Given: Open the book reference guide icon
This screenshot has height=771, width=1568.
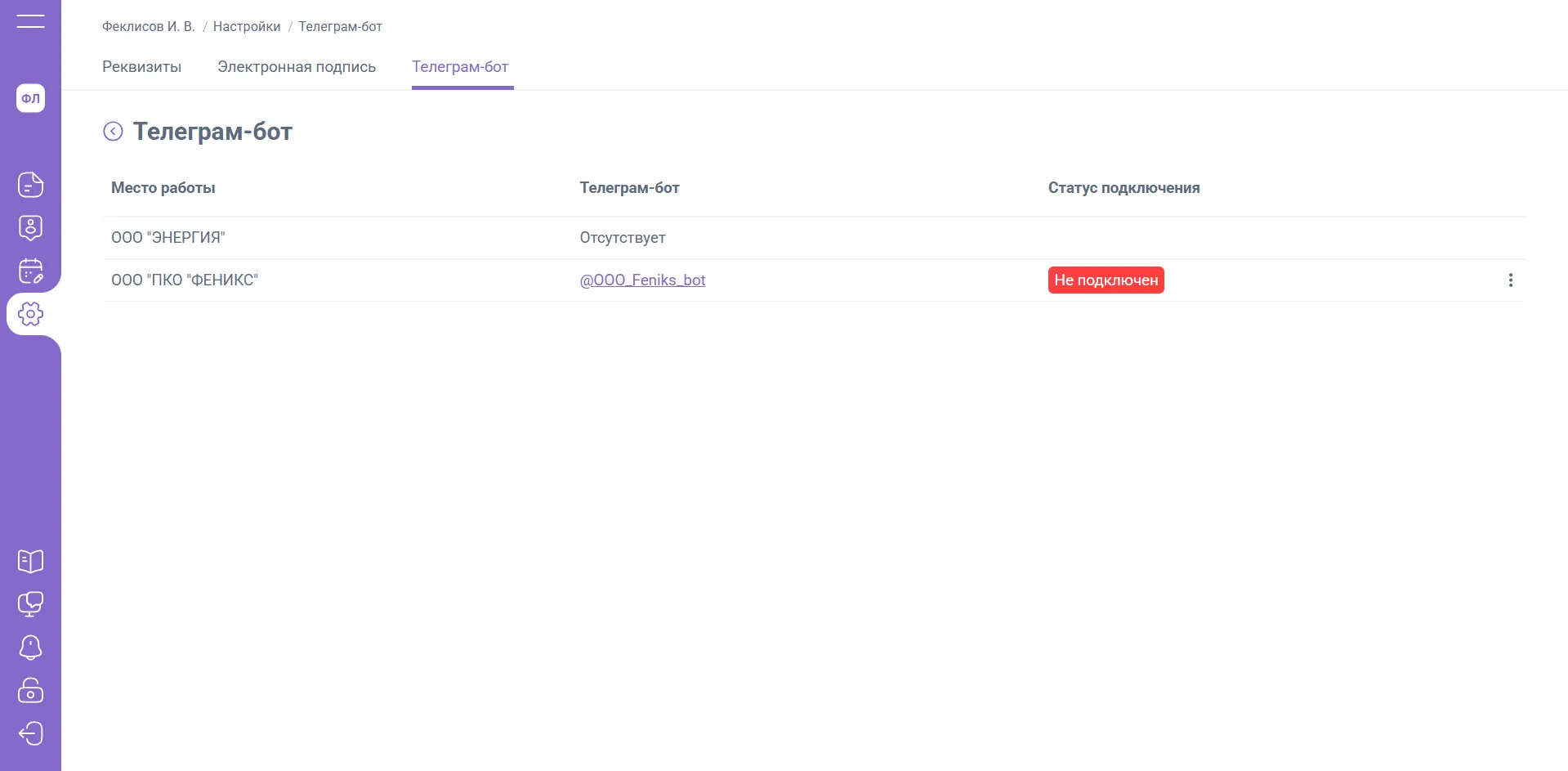Looking at the screenshot, I should (x=30, y=561).
